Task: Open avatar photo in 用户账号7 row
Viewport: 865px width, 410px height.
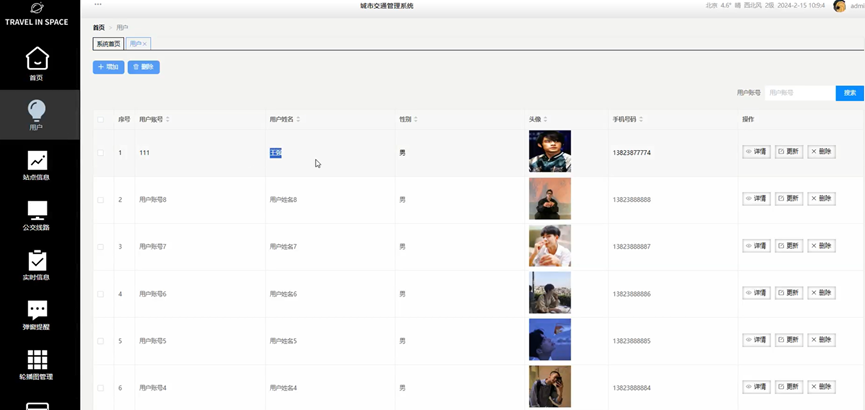Action: point(550,246)
